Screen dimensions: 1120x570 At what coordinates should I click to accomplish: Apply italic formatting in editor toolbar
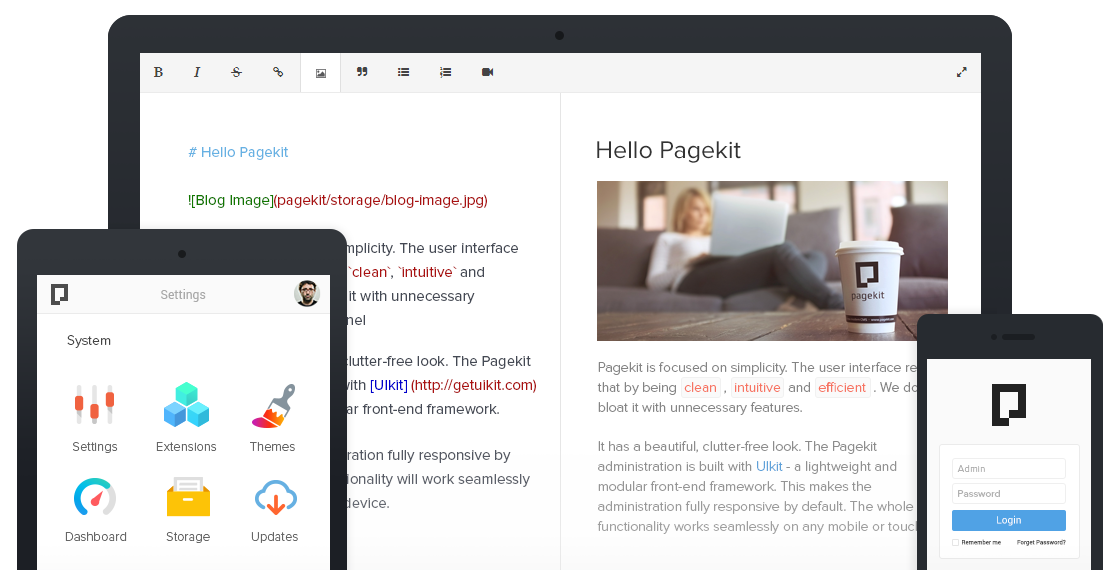[x=197, y=72]
